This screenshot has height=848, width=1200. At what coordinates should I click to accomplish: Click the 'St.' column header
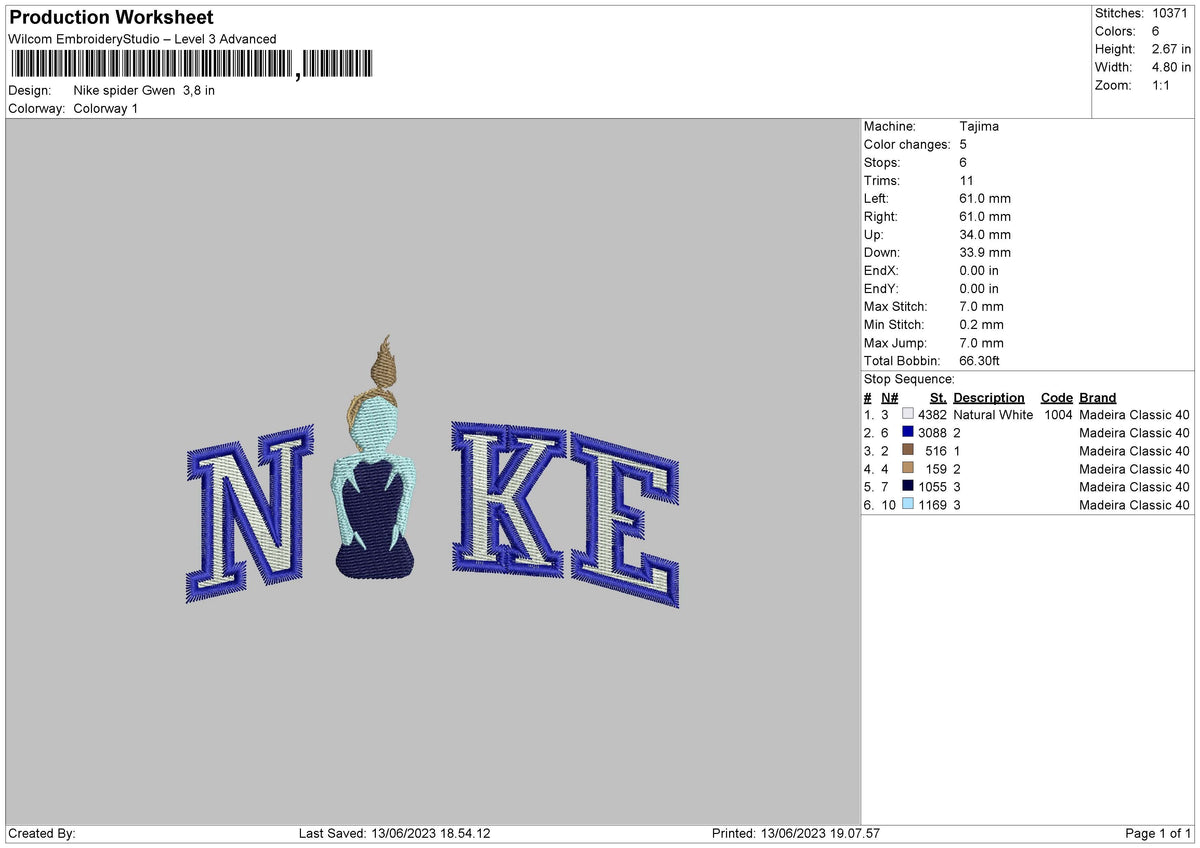[x=938, y=397]
